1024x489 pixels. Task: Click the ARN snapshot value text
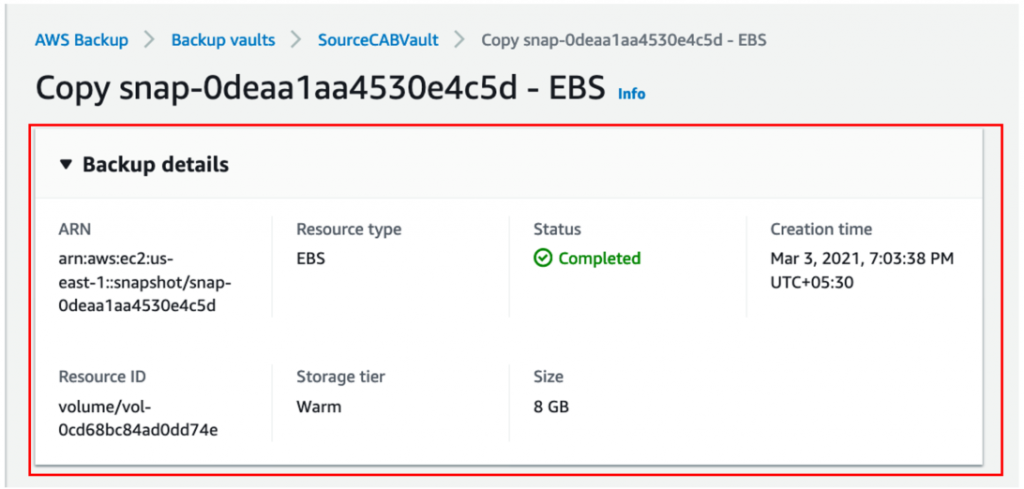(x=146, y=282)
